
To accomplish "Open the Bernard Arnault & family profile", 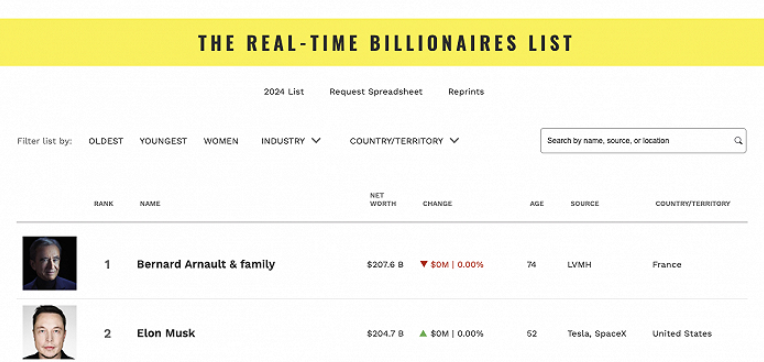I will [206, 264].
